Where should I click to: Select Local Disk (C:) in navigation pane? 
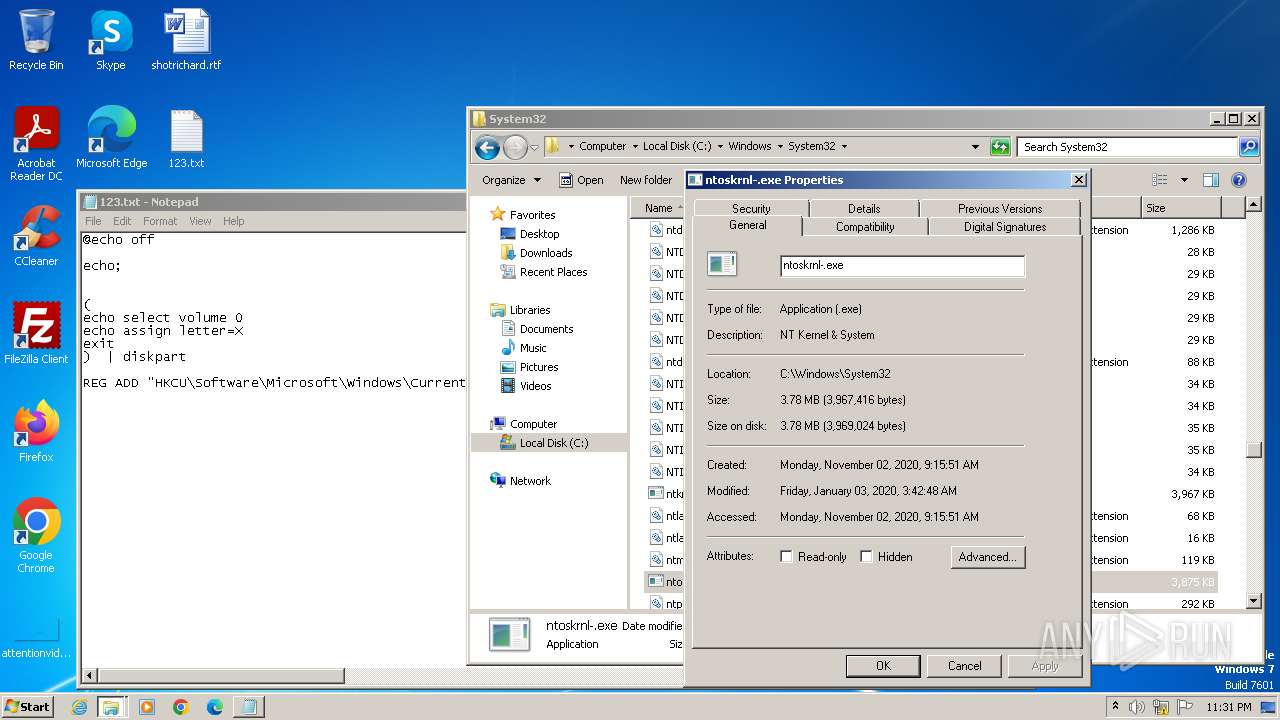[x=554, y=443]
